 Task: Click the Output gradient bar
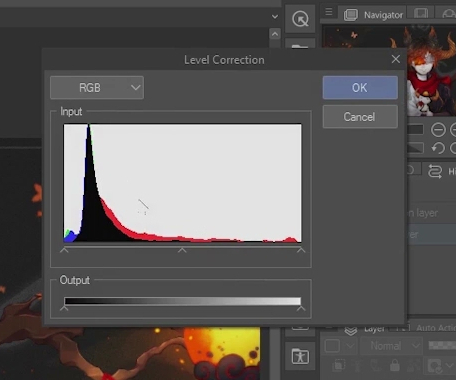182,301
